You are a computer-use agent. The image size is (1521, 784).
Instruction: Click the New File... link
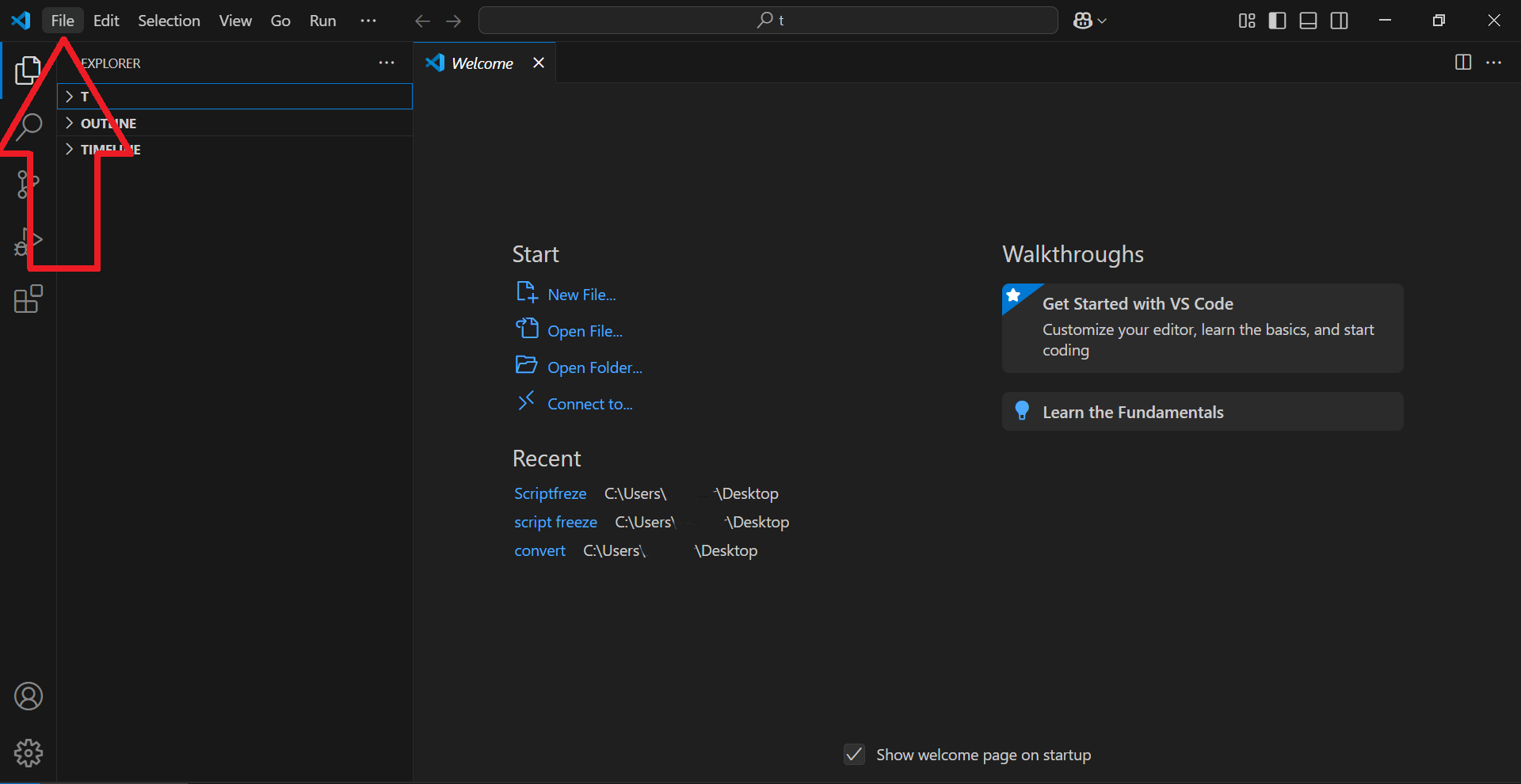[x=582, y=295]
